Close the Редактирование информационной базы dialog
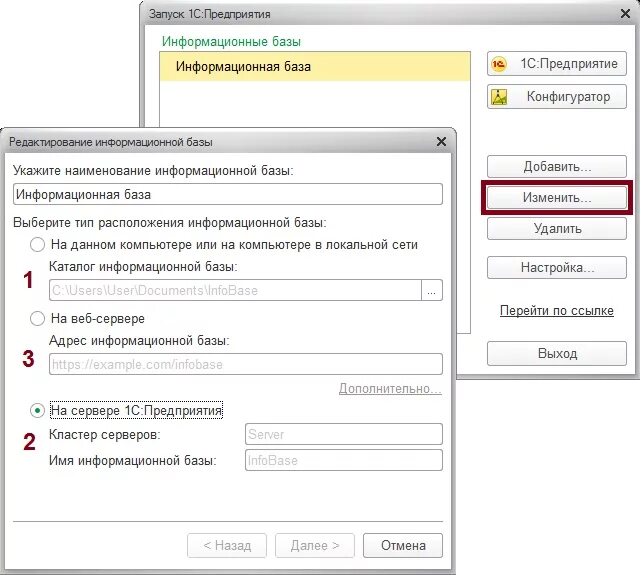The width and height of the screenshot is (641, 575). [x=441, y=142]
